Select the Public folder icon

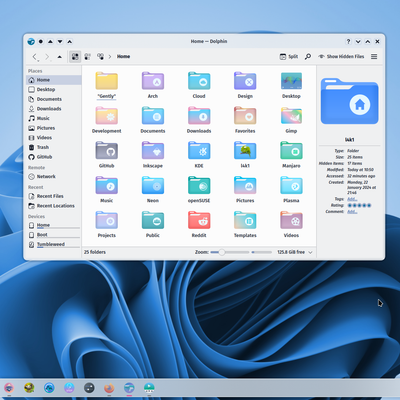click(x=153, y=220)
